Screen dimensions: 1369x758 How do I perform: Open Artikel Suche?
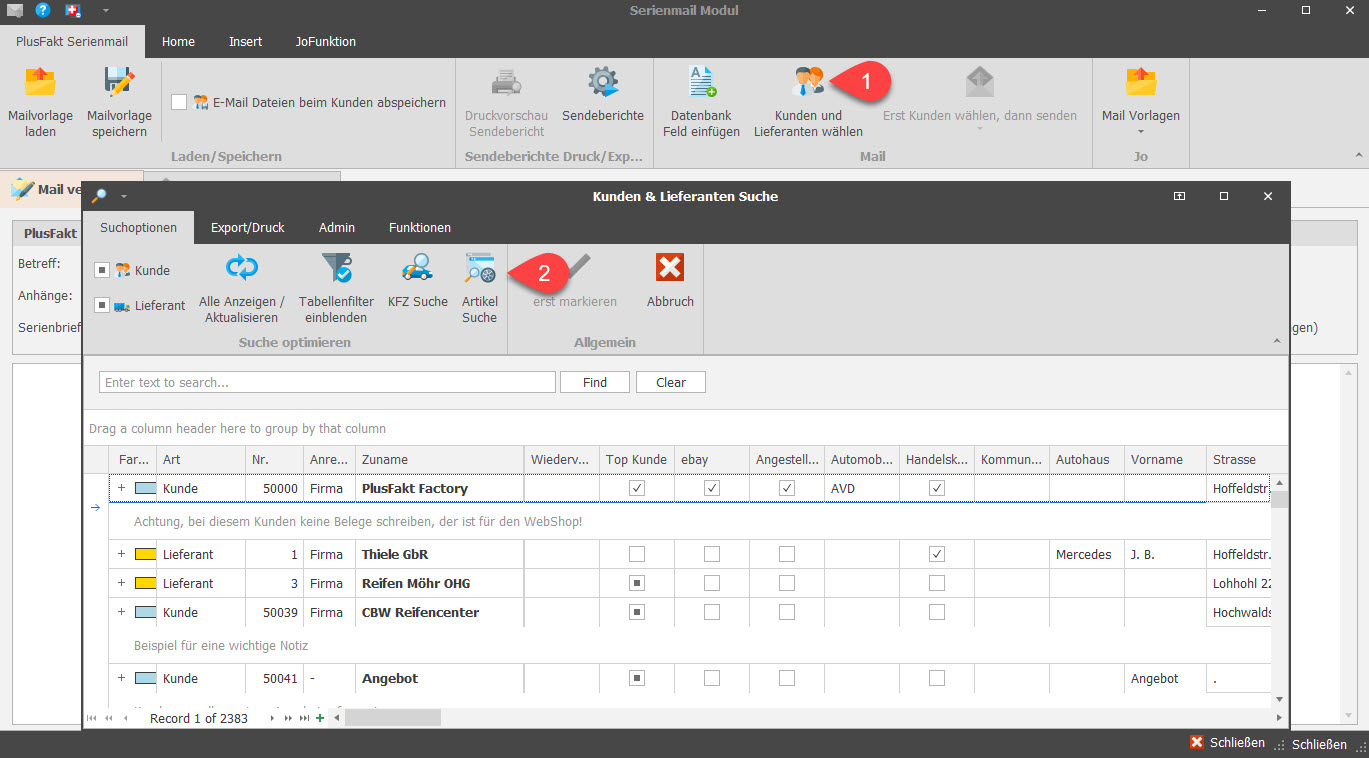(479, 270)
